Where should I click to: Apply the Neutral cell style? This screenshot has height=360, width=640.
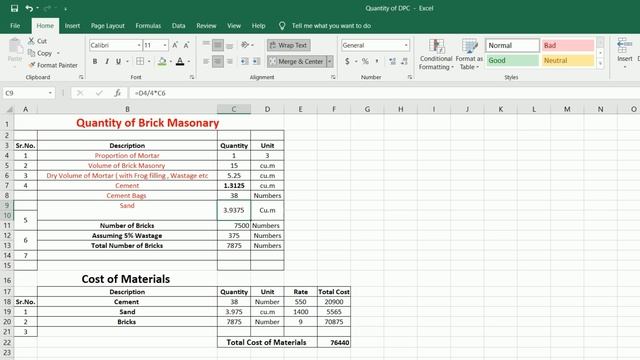[568, 60]
